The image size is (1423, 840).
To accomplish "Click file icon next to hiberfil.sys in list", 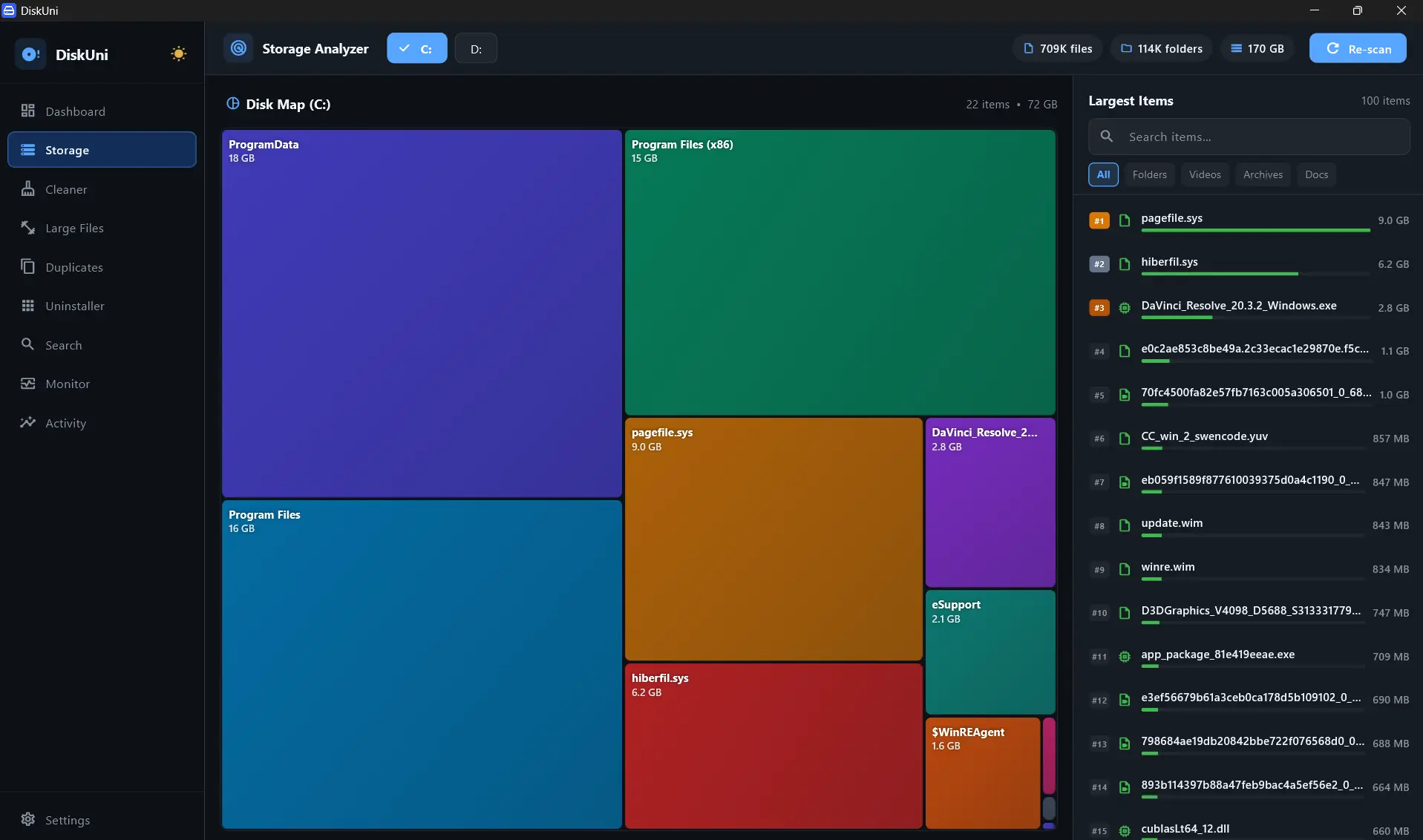I will (1124, 264).
